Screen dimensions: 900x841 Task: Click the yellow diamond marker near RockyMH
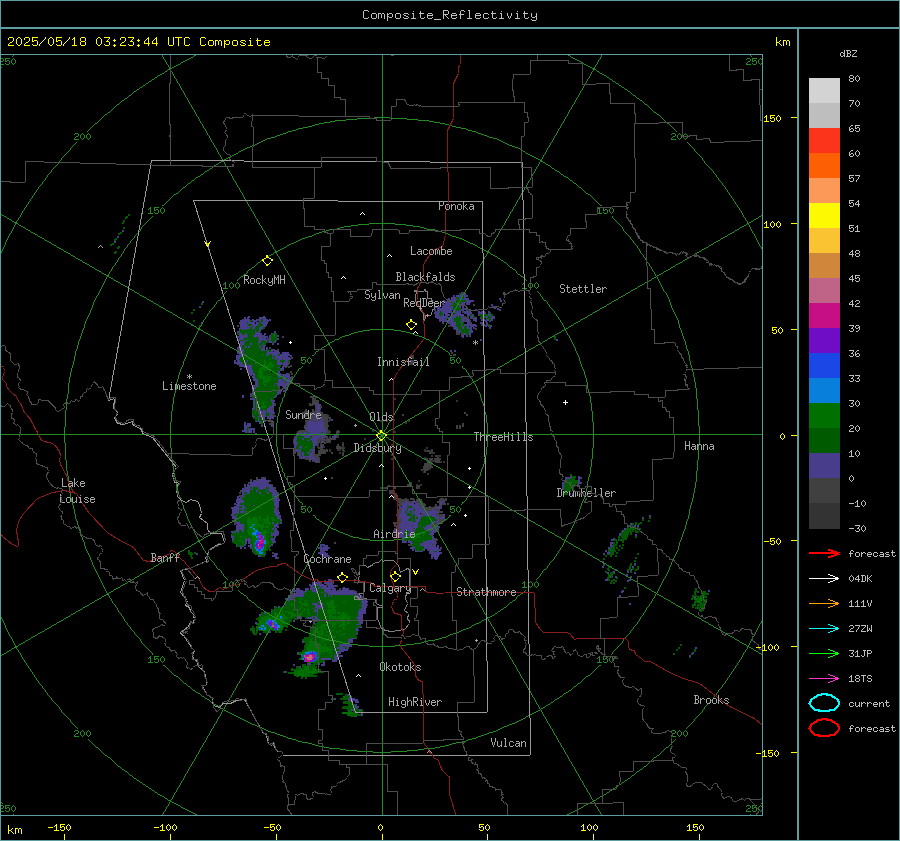(267, 261)
